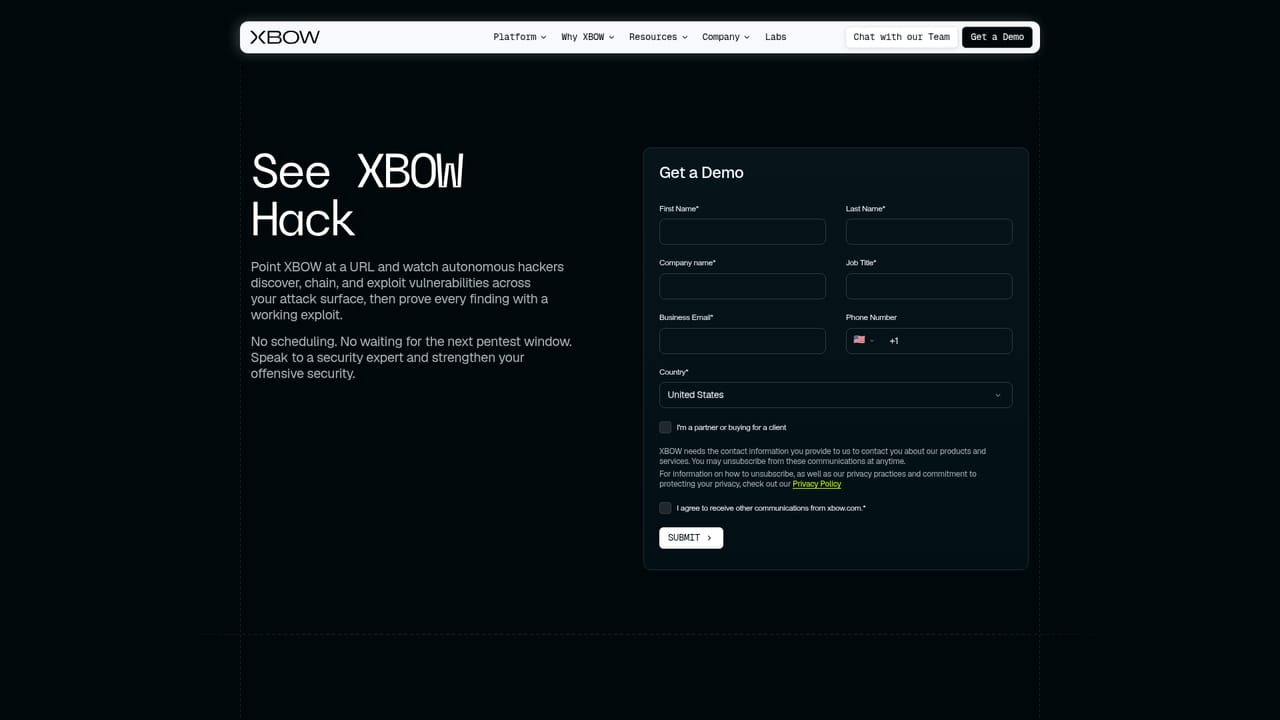This screenshot has height=720, width=1280.
Task: Click Chat with our Team button
Action: 902,37
